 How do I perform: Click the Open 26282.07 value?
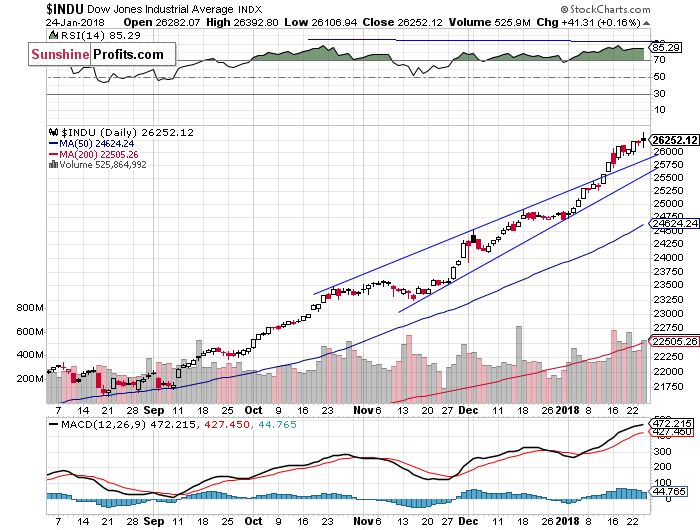pos(162,22)
